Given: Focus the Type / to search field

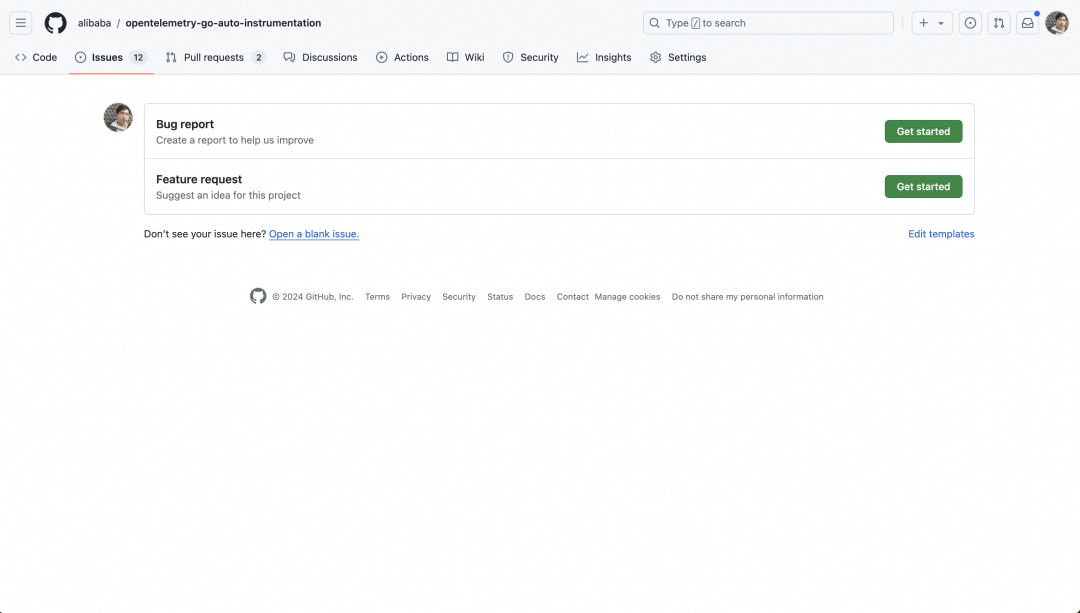Looking at the screenshot, I should tap(768, 23).
